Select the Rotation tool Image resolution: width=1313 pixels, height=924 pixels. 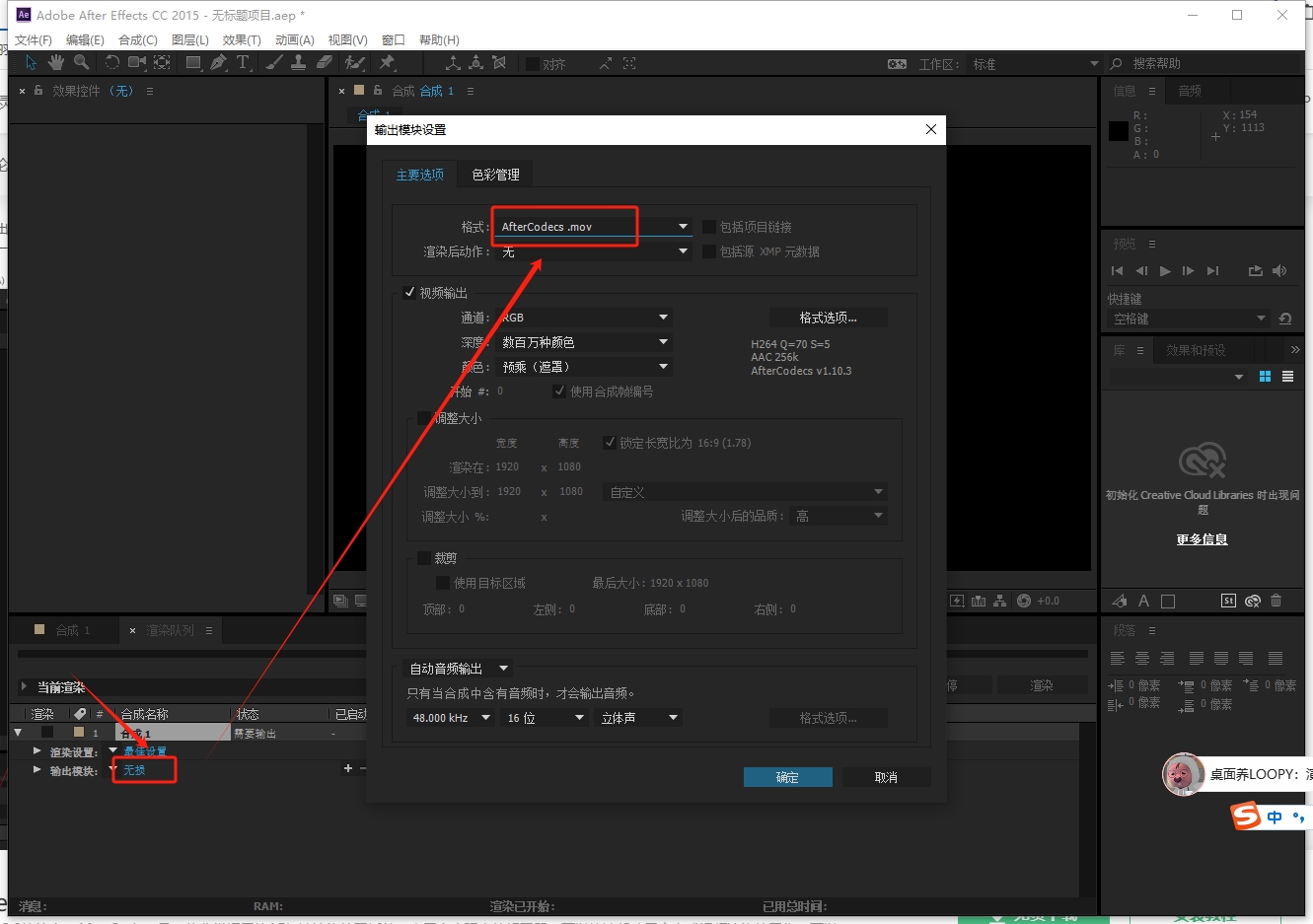(111, 63)
